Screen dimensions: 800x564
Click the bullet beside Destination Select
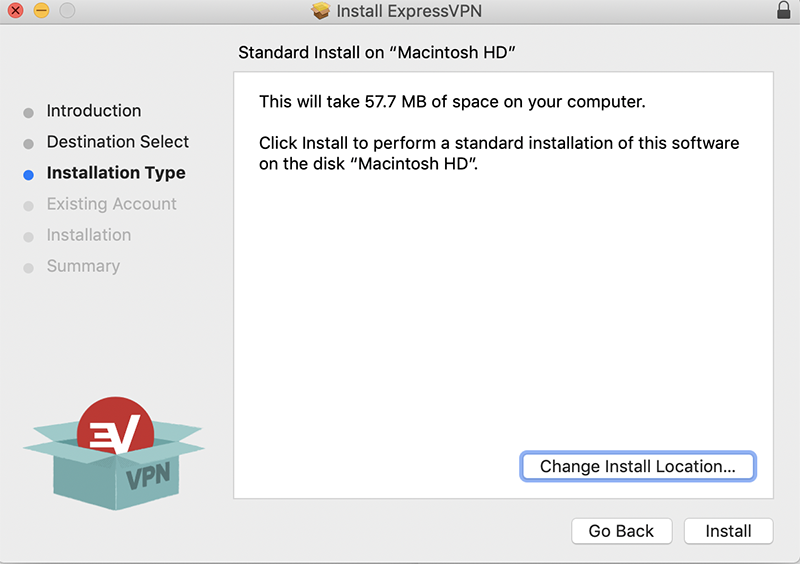pos(29,144)
